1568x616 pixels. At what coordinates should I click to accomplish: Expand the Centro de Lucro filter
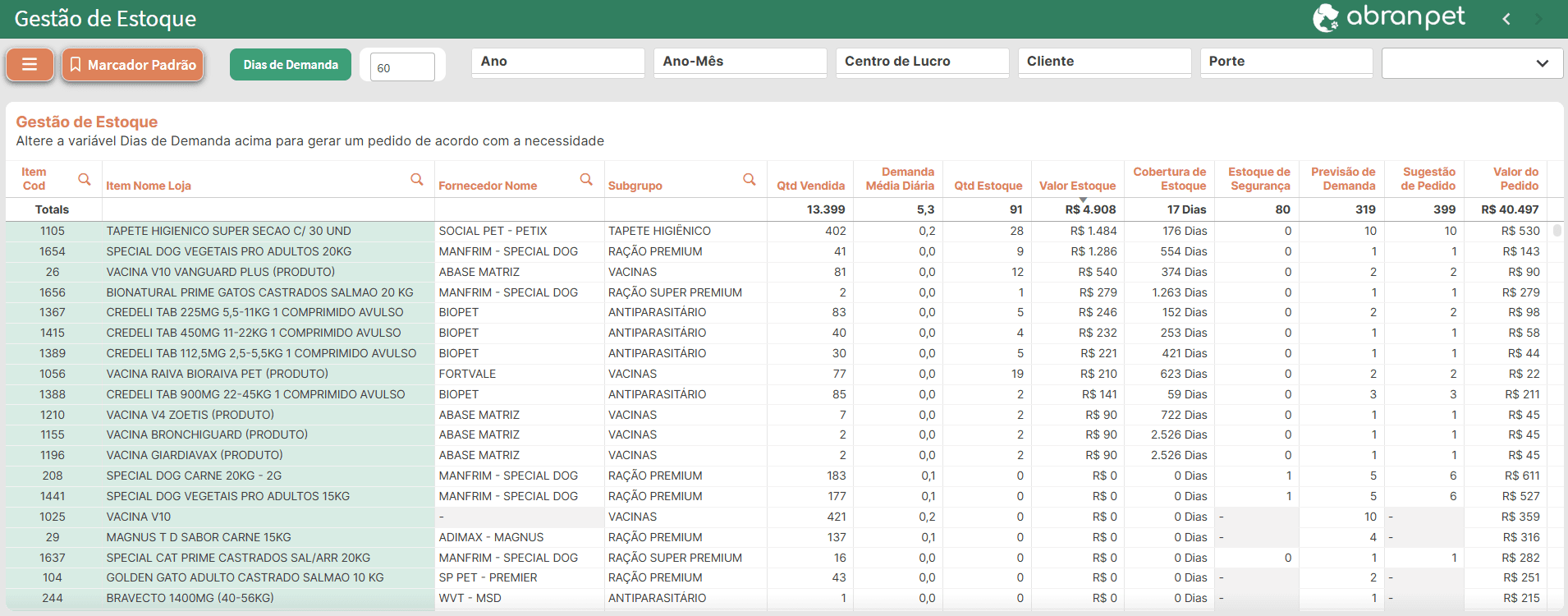click(923, 62)
